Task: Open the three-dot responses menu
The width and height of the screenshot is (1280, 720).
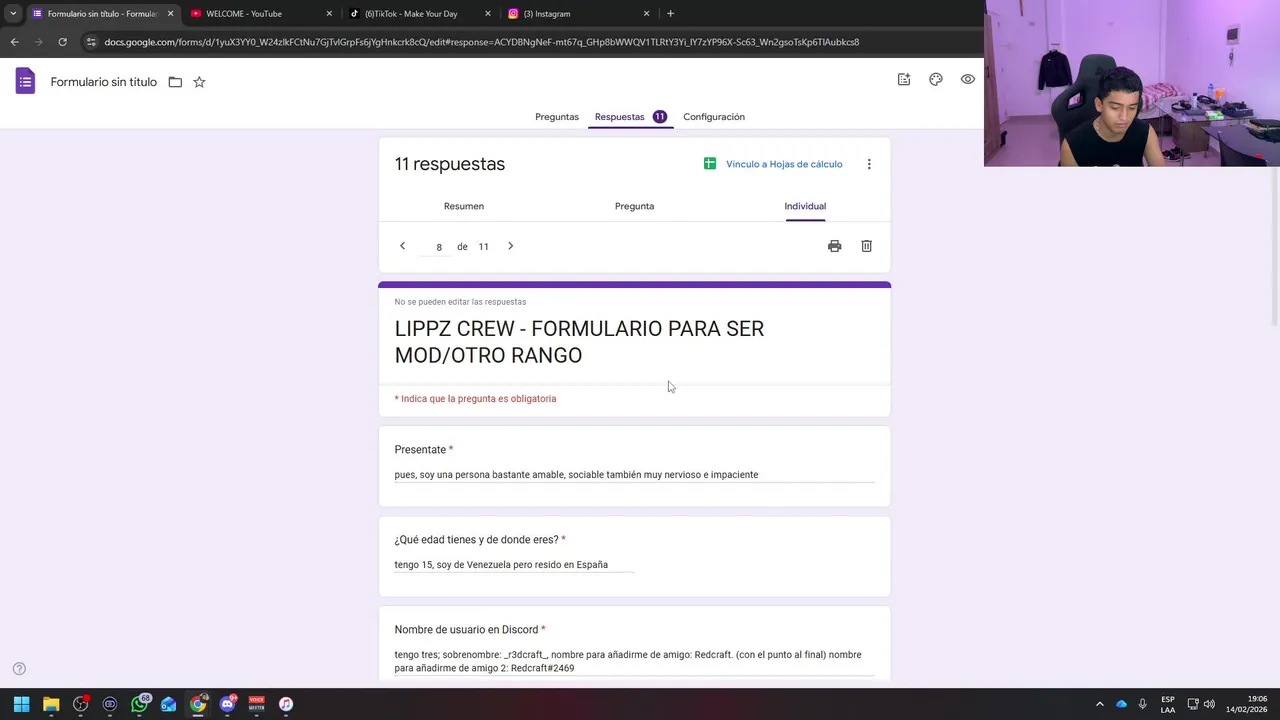Action: 869,164
